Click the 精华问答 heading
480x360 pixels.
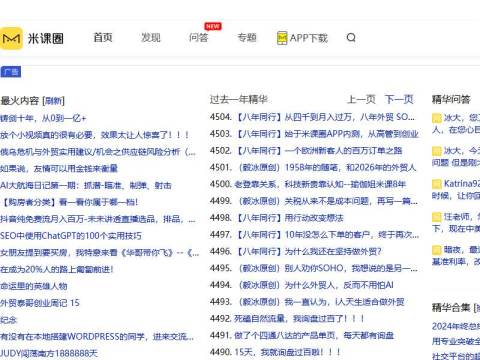click(x=451, y=99)
